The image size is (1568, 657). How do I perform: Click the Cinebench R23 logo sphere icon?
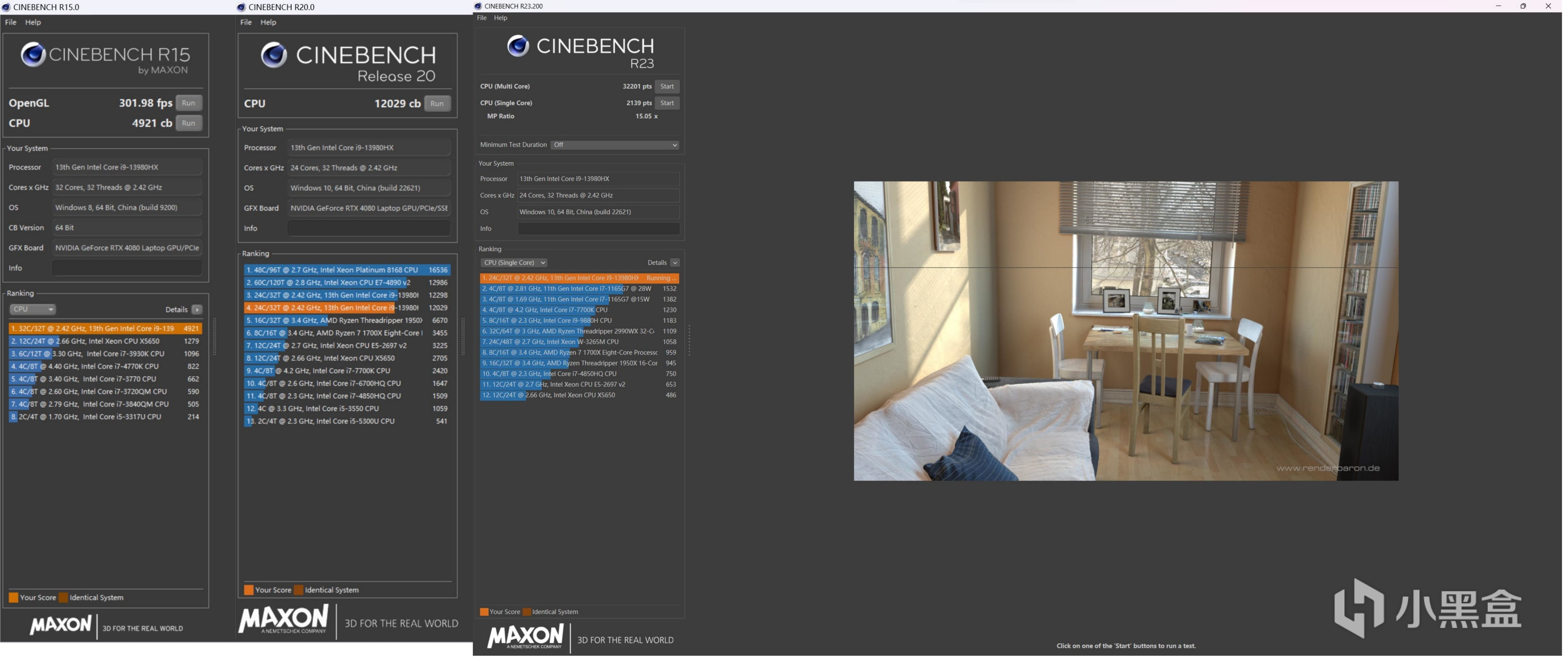click(518, 46)
